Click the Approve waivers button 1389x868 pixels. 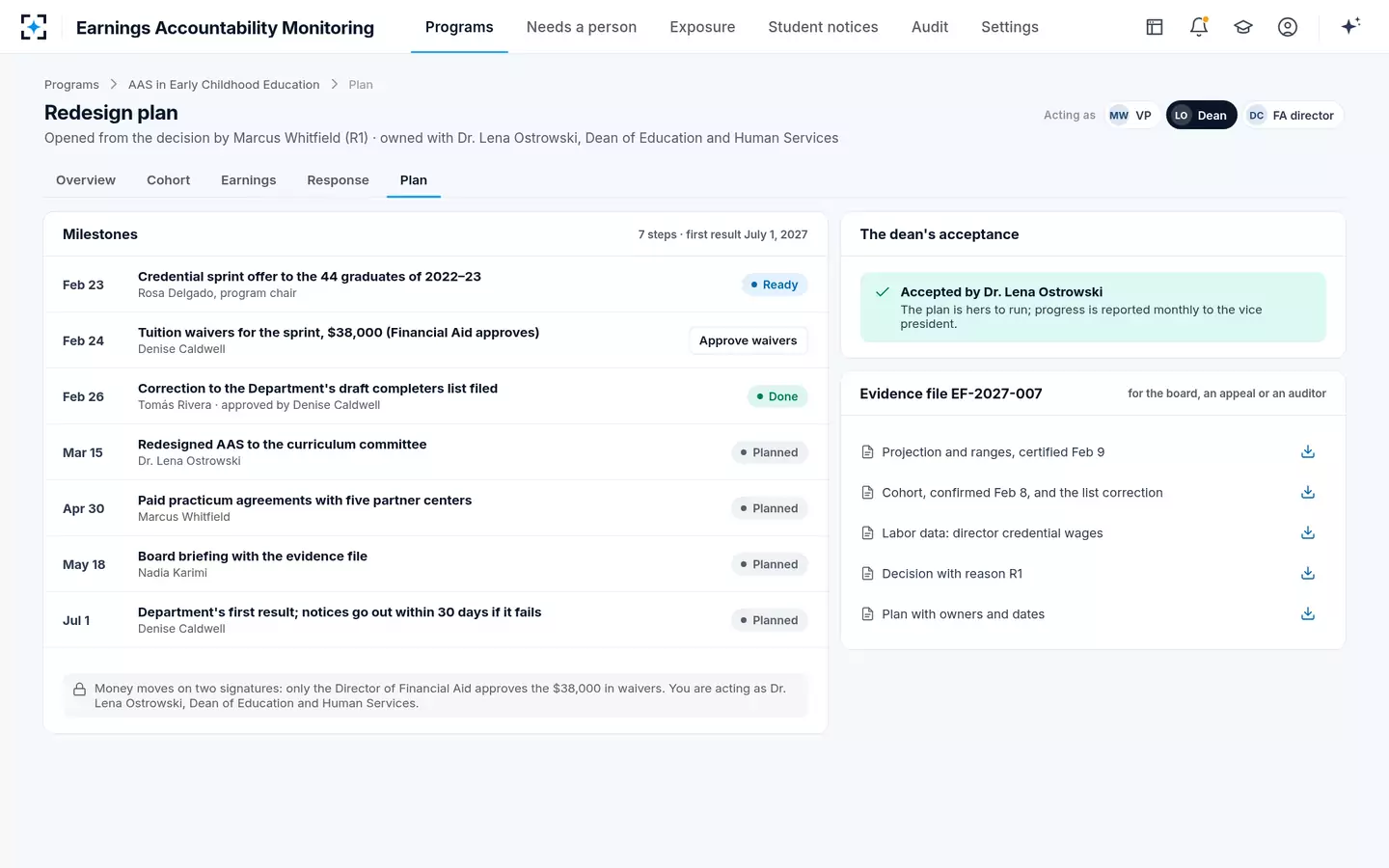[749, 340]
